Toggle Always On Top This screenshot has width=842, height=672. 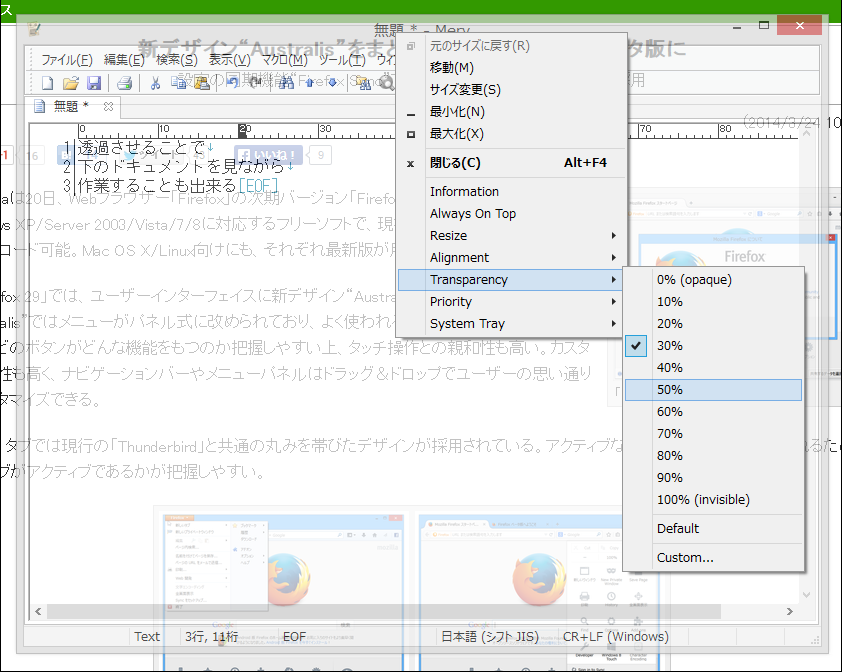click(512, 214)
